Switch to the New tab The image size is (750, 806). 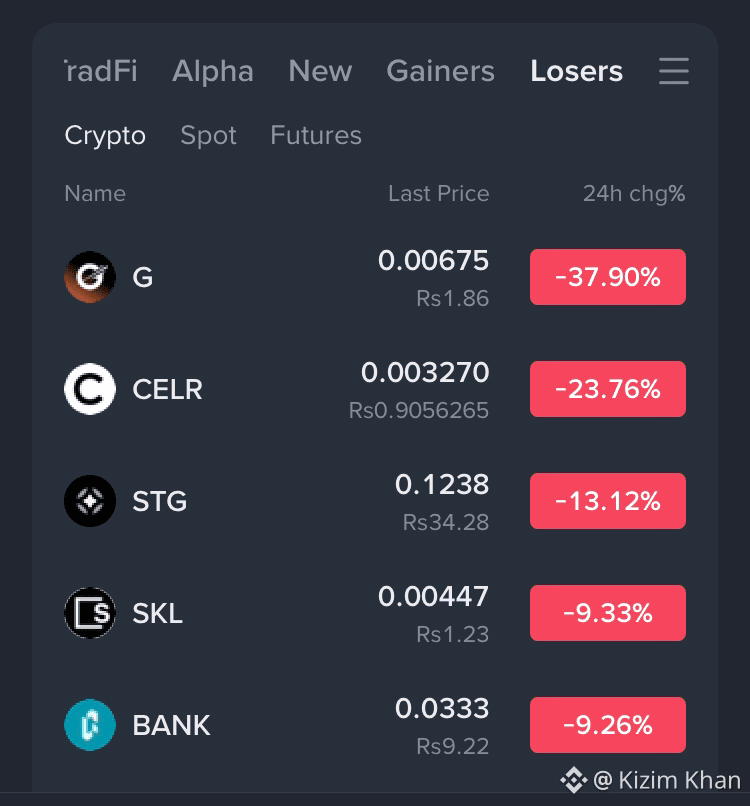320,71
